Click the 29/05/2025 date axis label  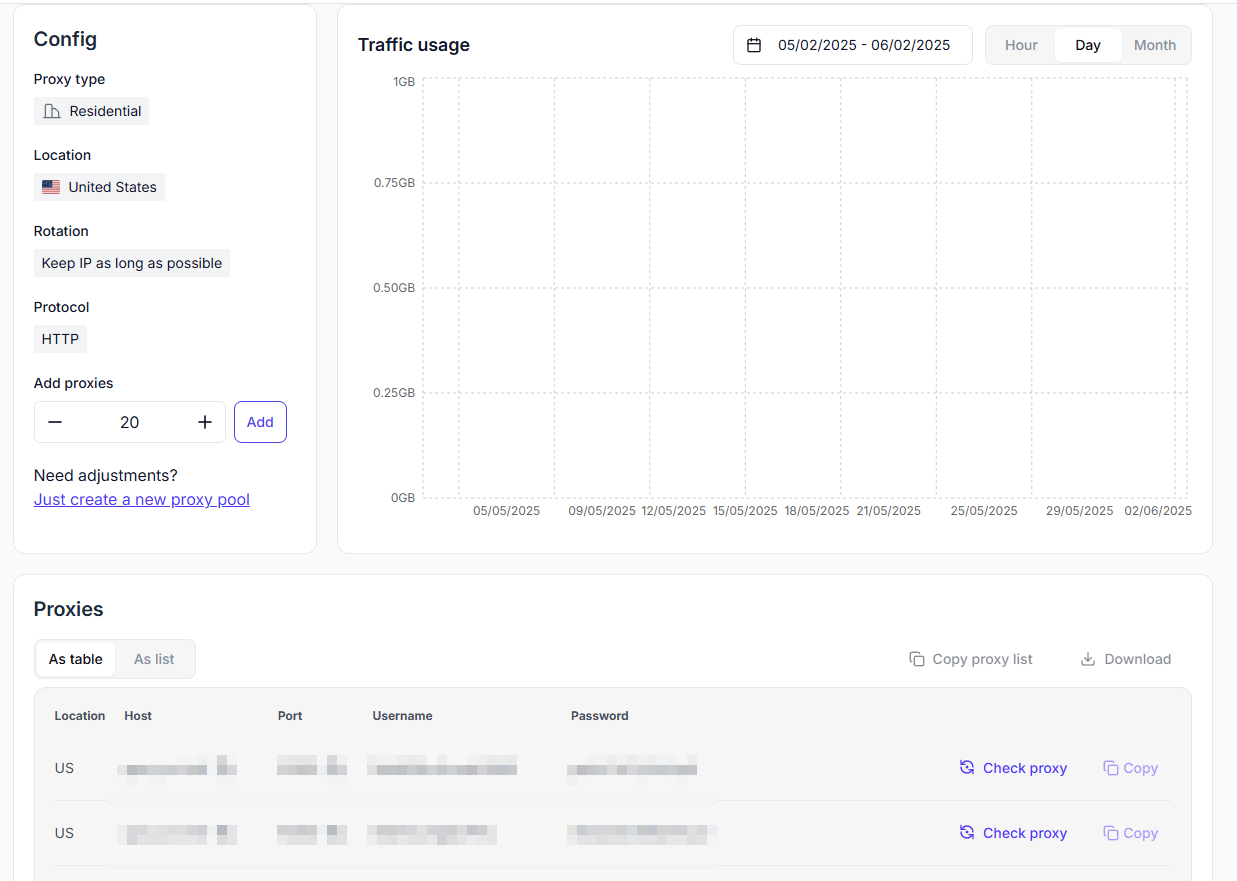[x=1080, y=511]
